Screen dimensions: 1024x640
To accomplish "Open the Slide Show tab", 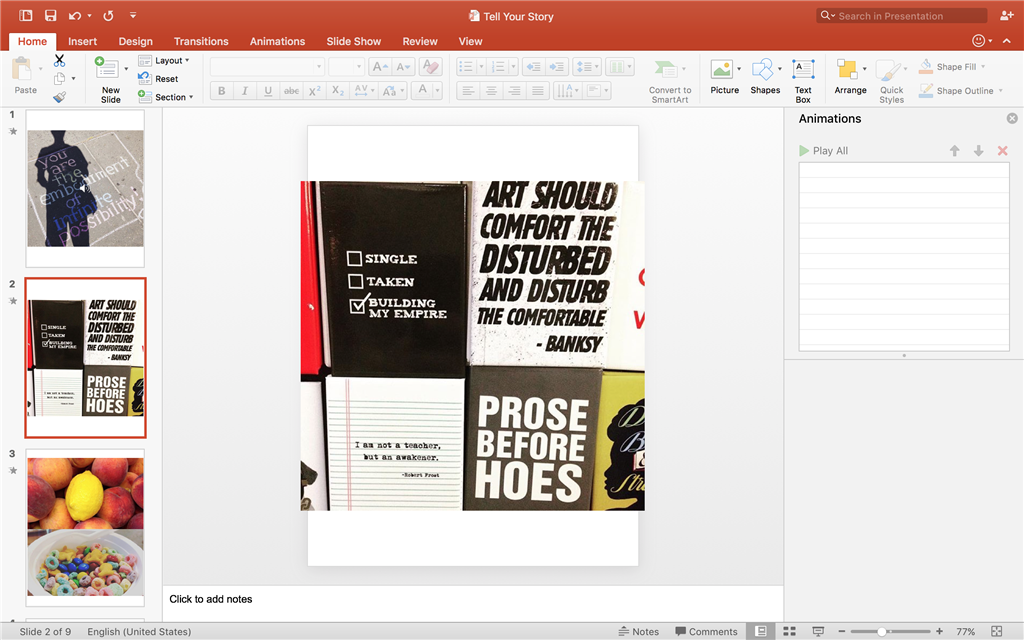I will (x=353, y=41).
